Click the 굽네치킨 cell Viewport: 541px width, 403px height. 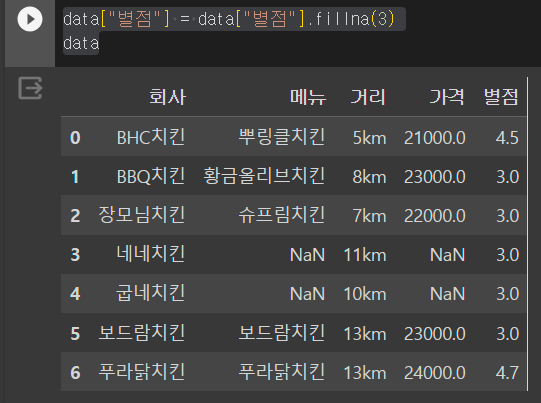[x=151, y=293]
